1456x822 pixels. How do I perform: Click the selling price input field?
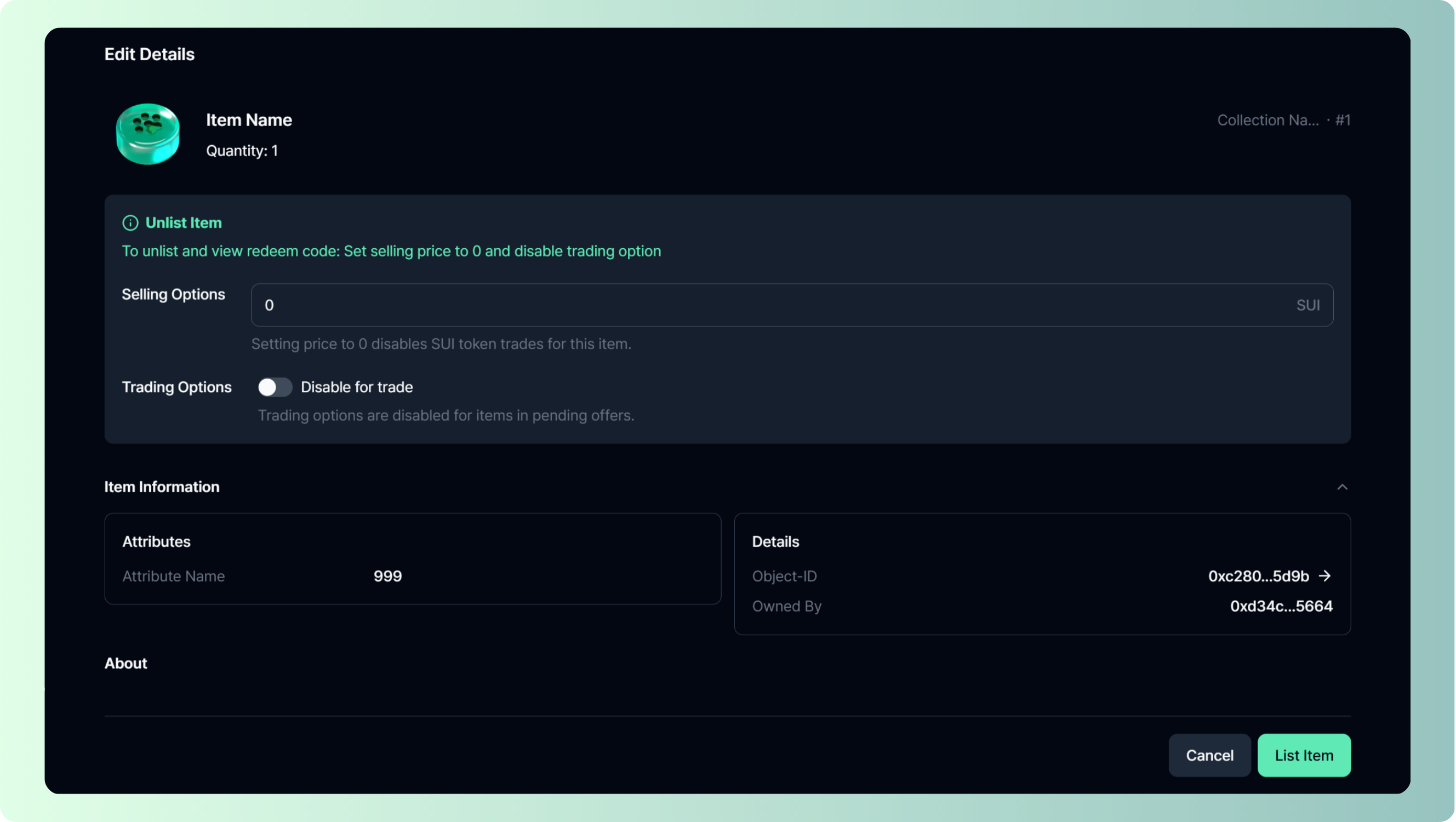pyautogui.click(x=769, y=305)
